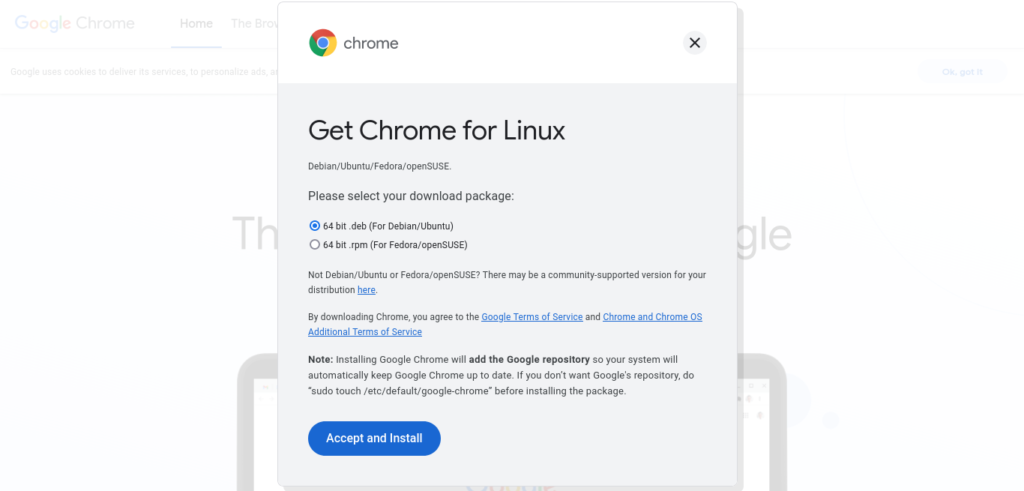Open the Google Terms of Service link
Screen dimensions: 1024x491
pyautogui.click(x=532, y=317)
